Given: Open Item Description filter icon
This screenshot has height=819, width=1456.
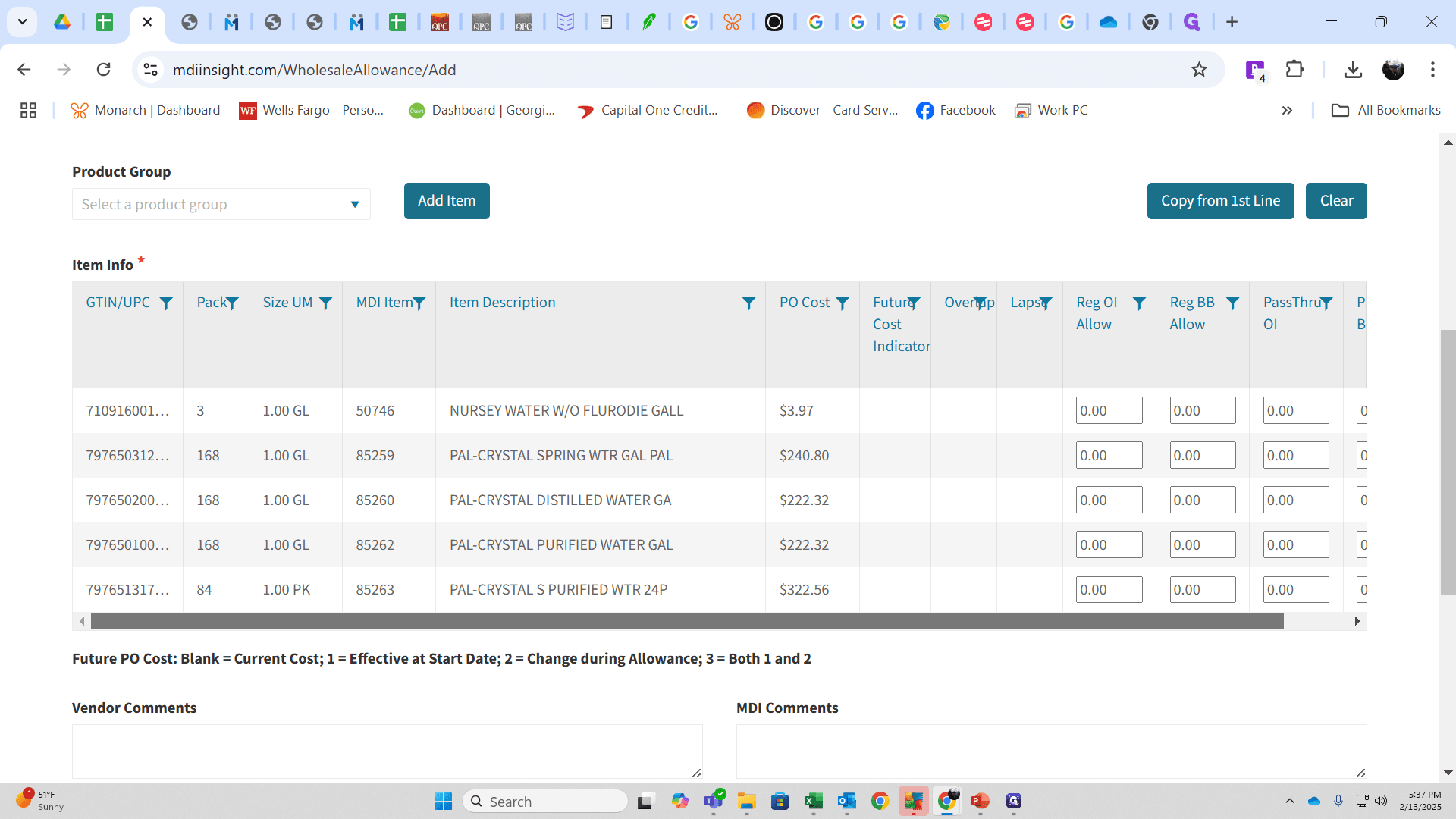Looking at the screenshot, I should tap(748, 303).
